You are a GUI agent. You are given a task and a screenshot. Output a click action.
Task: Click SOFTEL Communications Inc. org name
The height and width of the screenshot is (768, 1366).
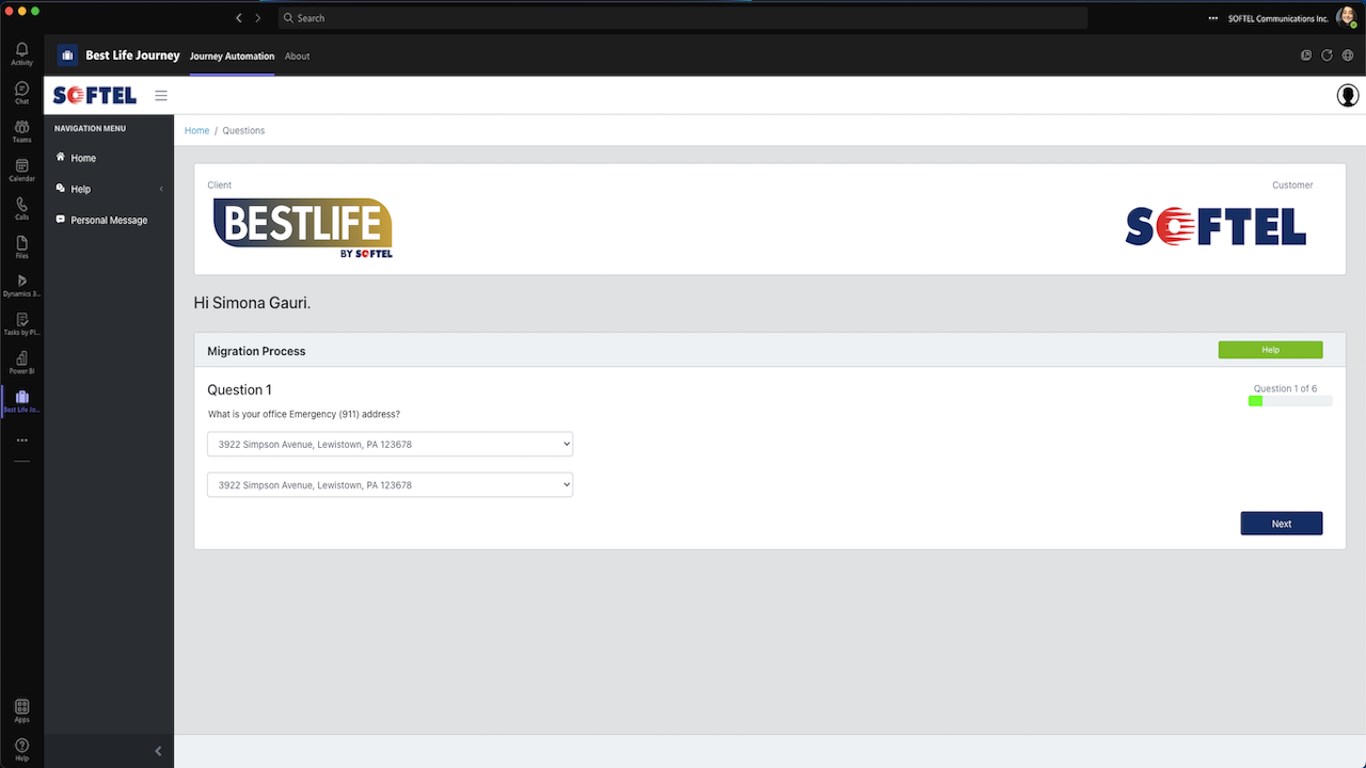1278,18
